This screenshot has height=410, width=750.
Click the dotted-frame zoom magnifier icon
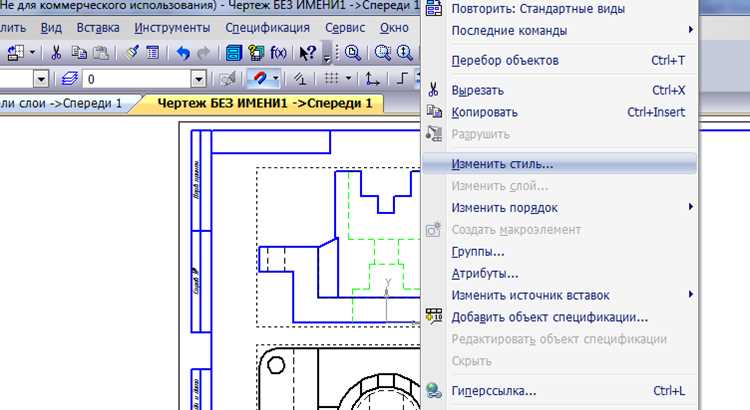coord(382,53)
